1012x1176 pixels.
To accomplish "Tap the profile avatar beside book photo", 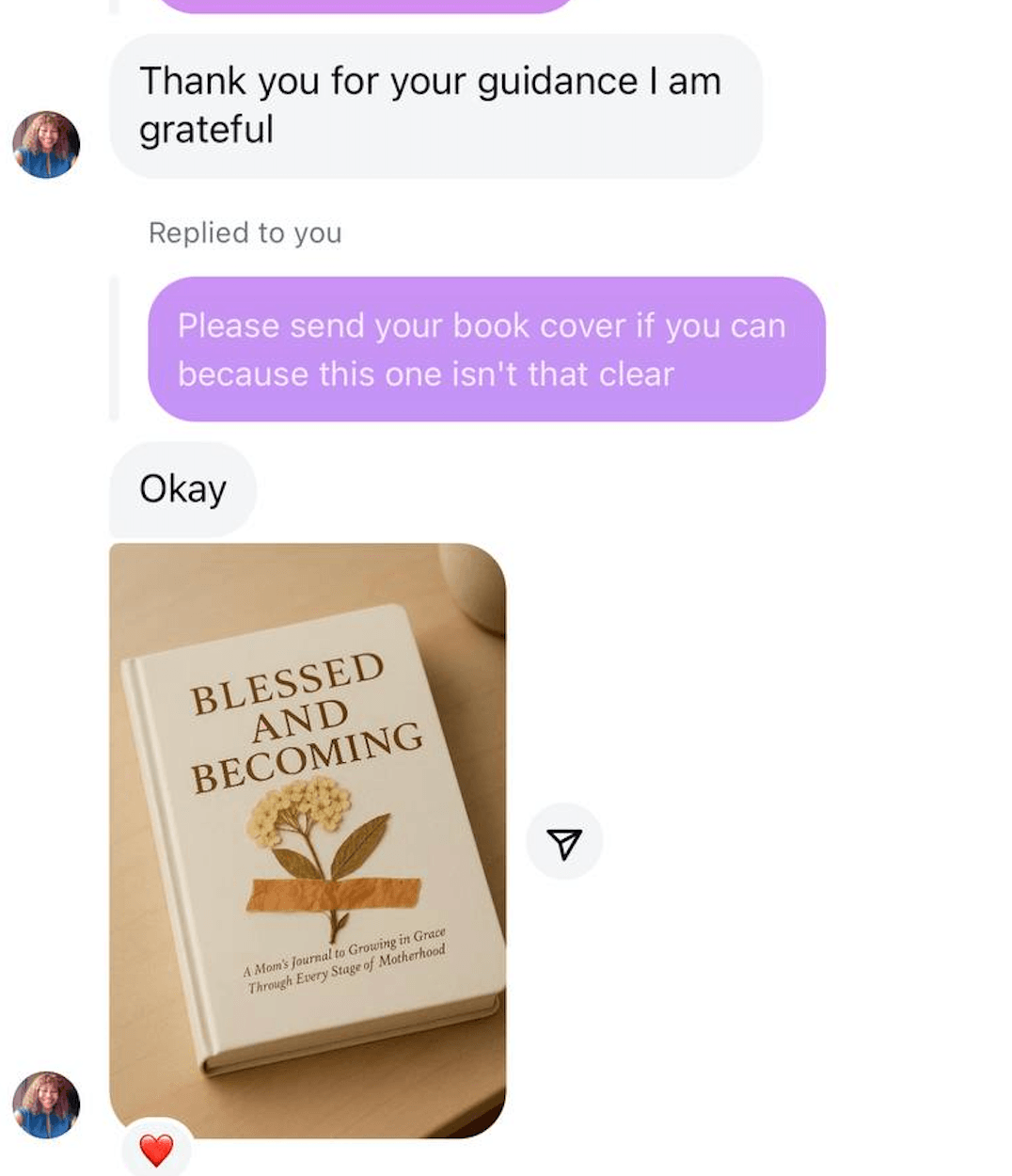I will click(46, 1104).
